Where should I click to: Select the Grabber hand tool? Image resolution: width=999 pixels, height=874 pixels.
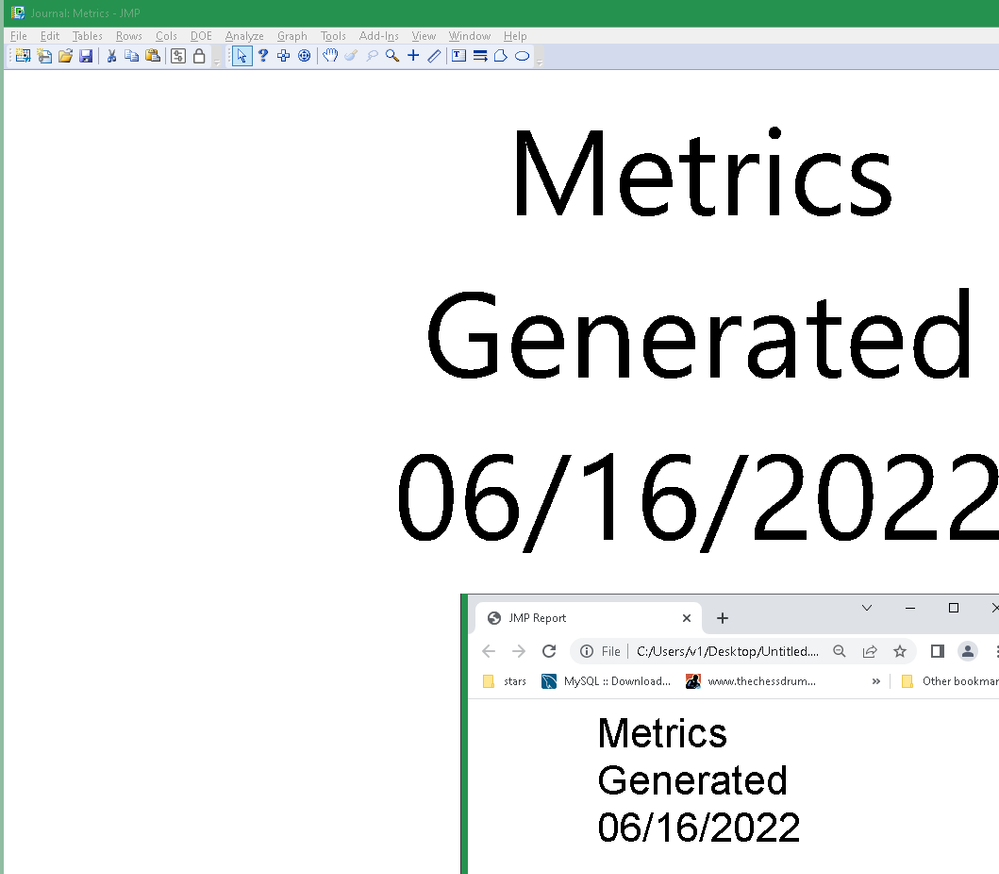[x=329, y=56]
